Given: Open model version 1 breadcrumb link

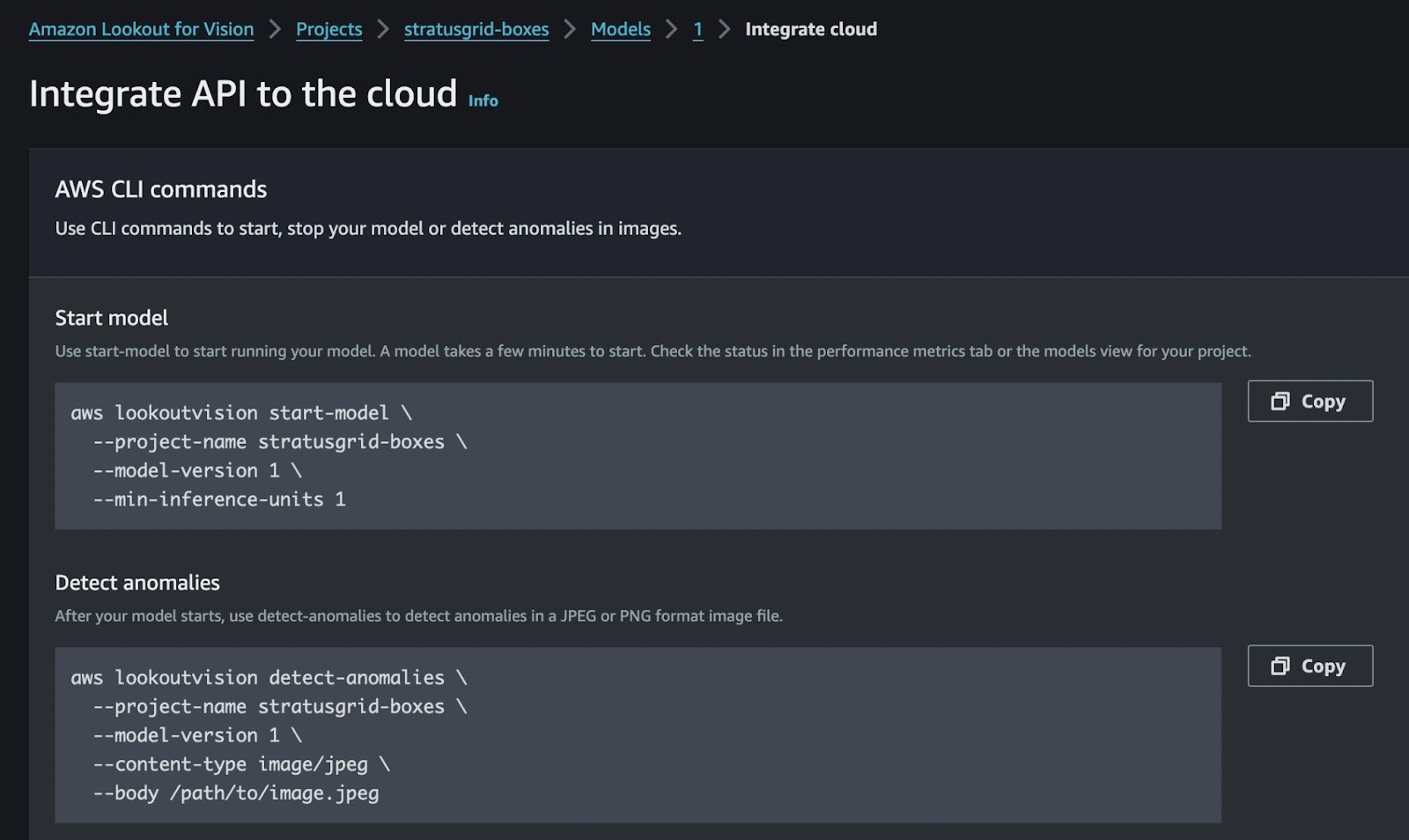Looking at the screenshot, I should 697,29.
